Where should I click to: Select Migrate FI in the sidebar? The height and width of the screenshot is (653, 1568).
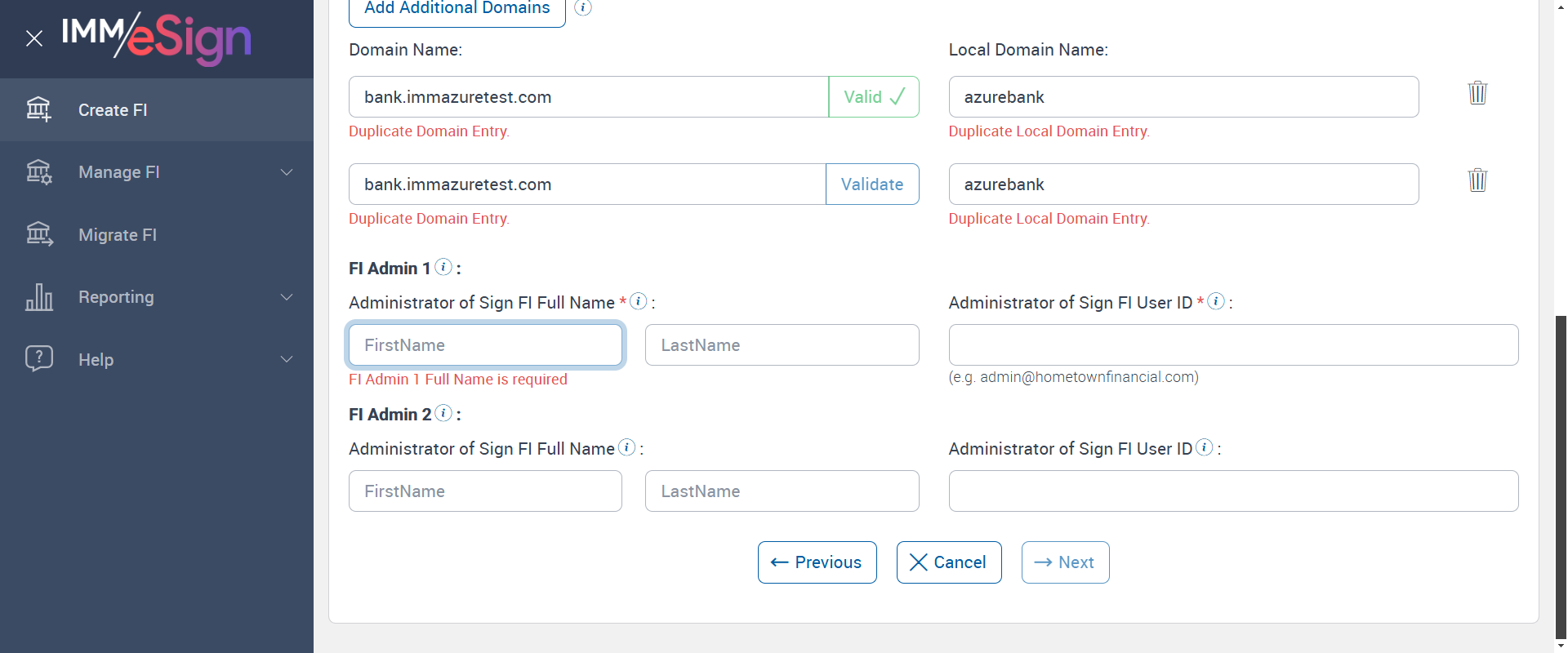point(118,235)
